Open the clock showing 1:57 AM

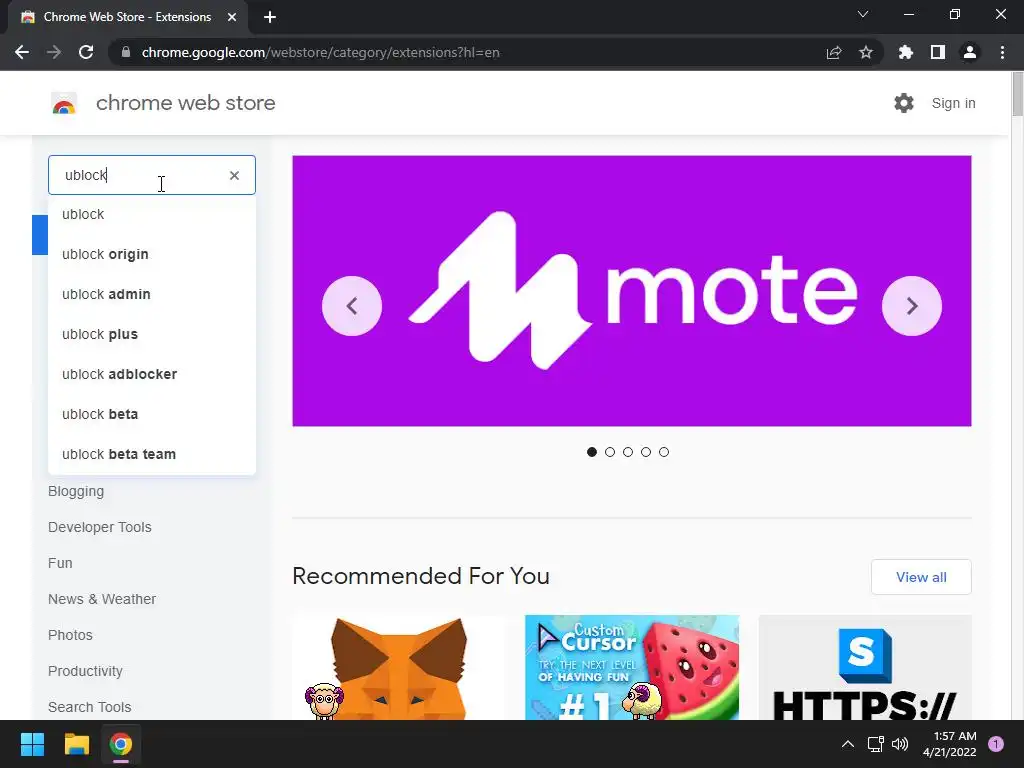click(949, 744)
